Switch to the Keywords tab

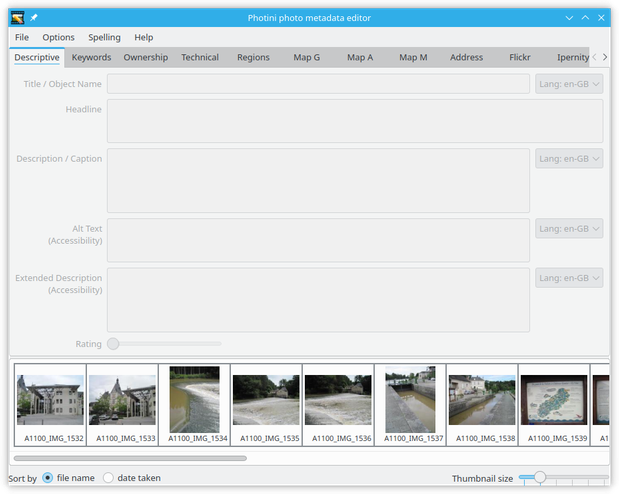91,57
